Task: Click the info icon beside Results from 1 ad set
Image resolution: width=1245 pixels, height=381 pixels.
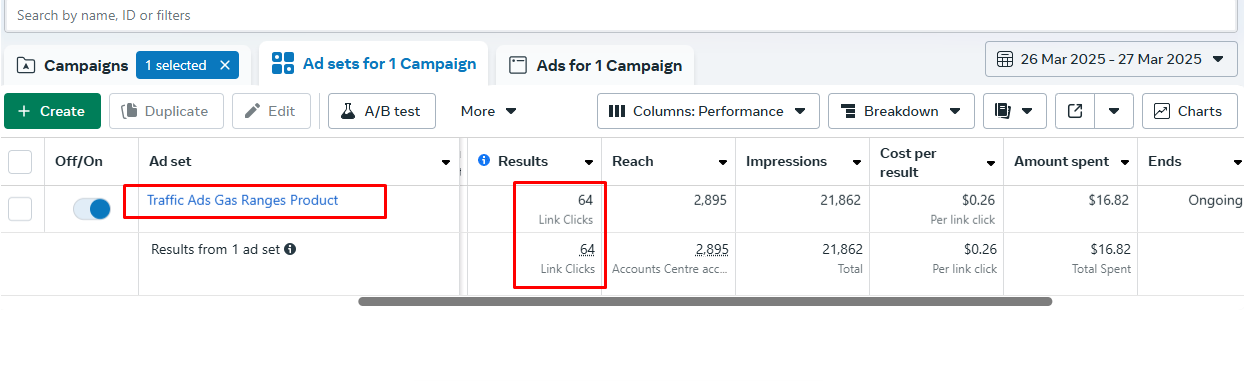Action: [x=290, y=249]
